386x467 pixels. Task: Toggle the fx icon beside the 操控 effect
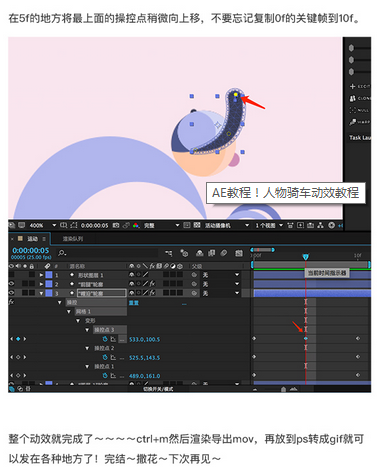click(x=11, y=302)
